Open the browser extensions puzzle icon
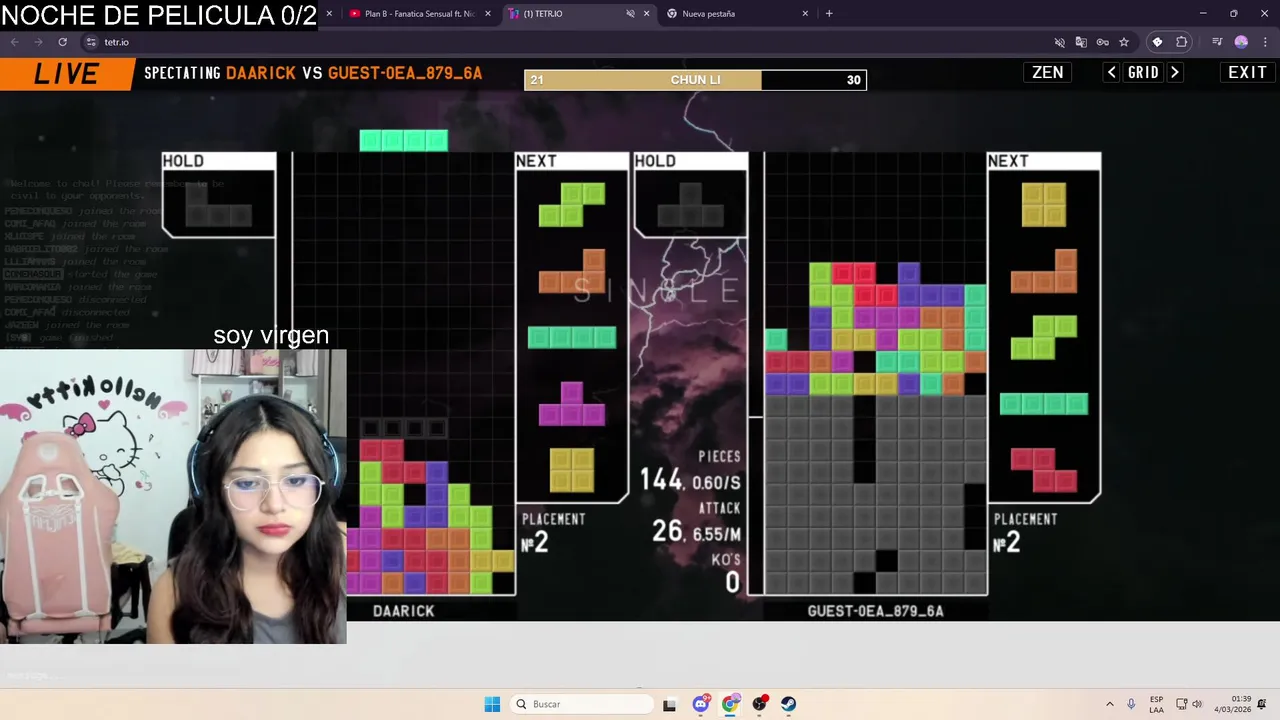This screenshot has height=720, width=1280. click(x=1182, y=42)
